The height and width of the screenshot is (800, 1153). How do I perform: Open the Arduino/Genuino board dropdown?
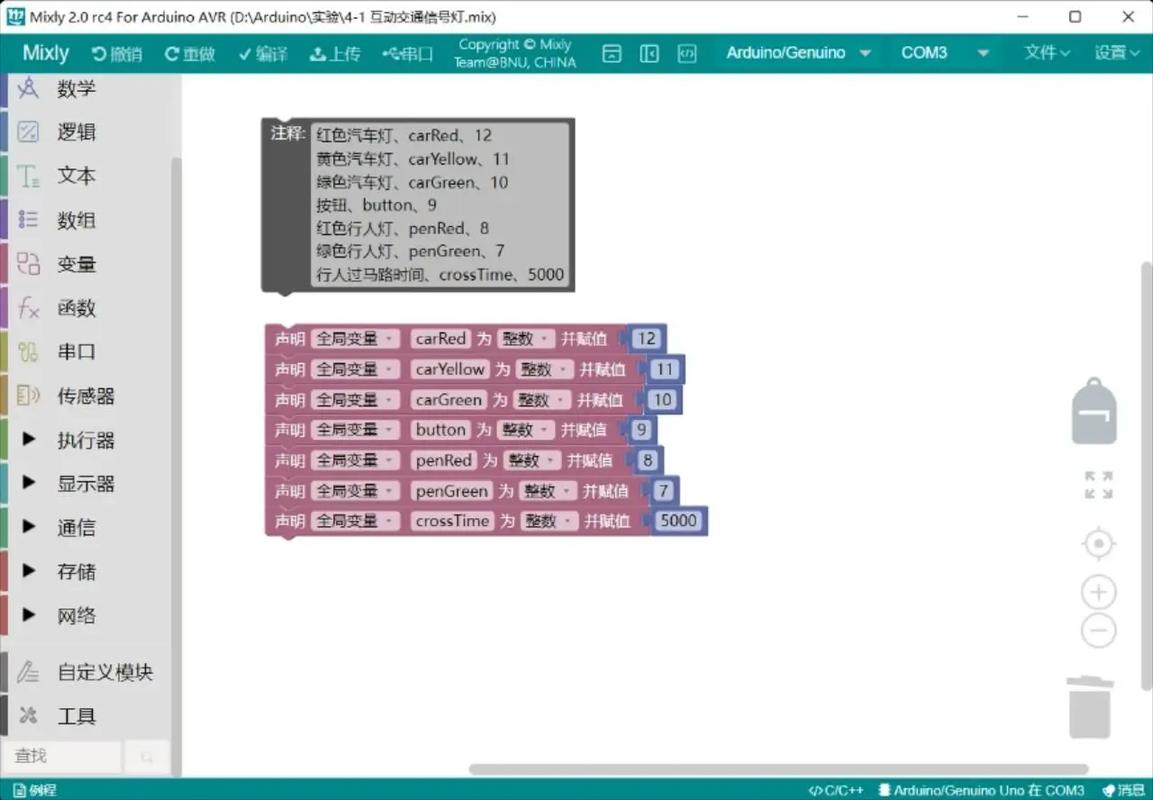(798, 53)
